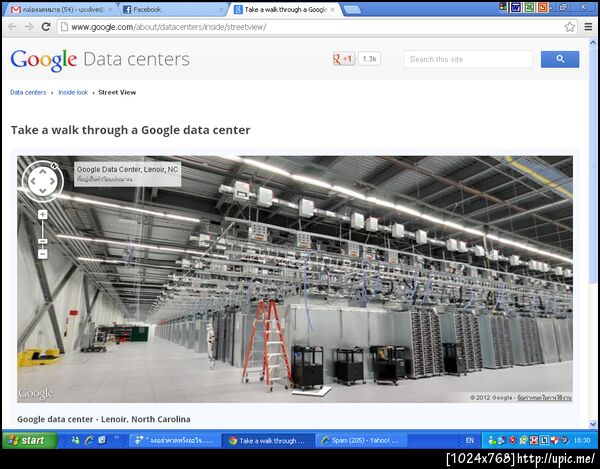Click the Office shortcut bar menu icon
The height and width of the screenshot is (469, 600).
coord(503,7)
